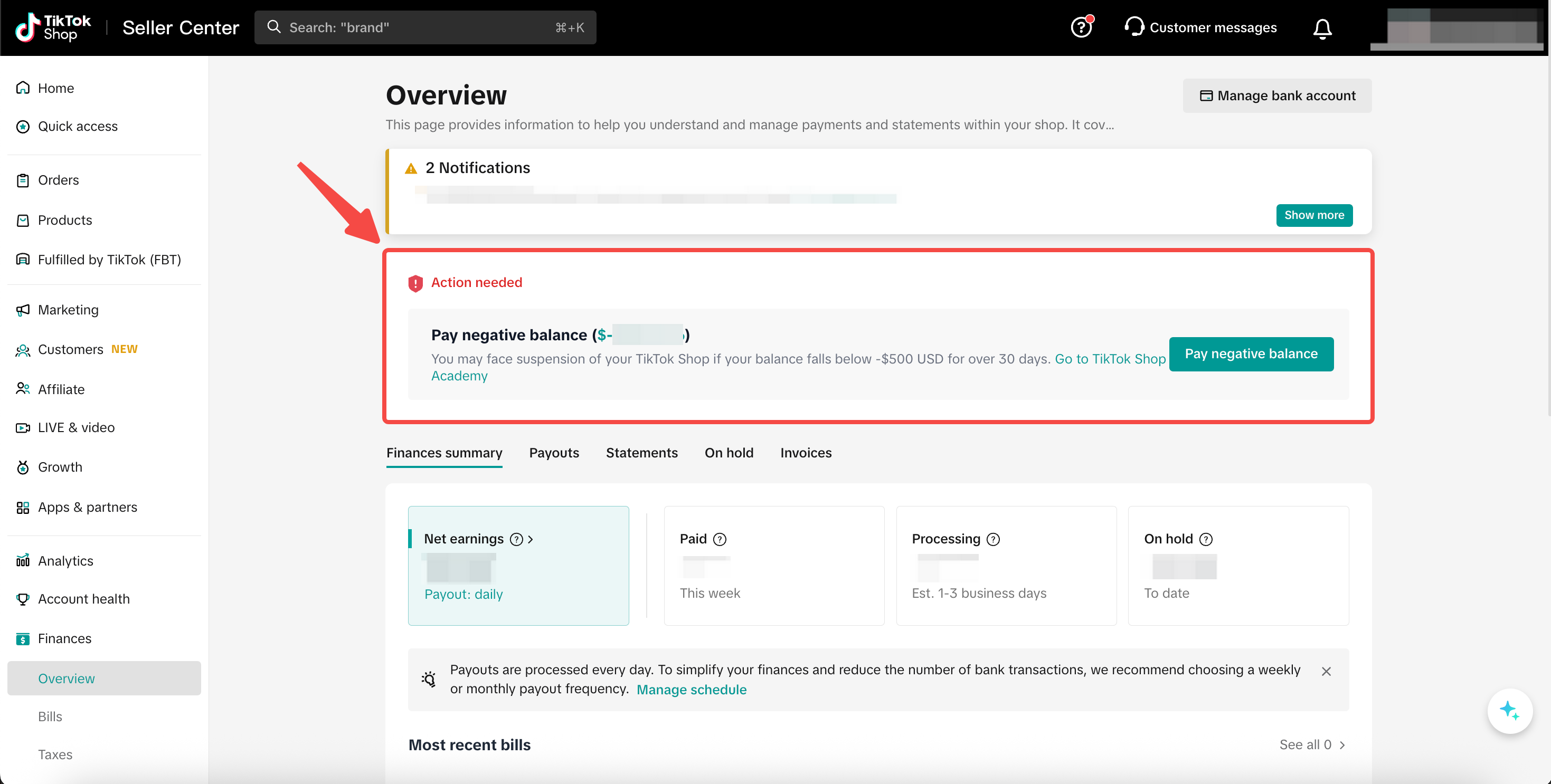Click the Orders clipboard icon
This screenshot has width=1551, height=784.
pos(23,180)
